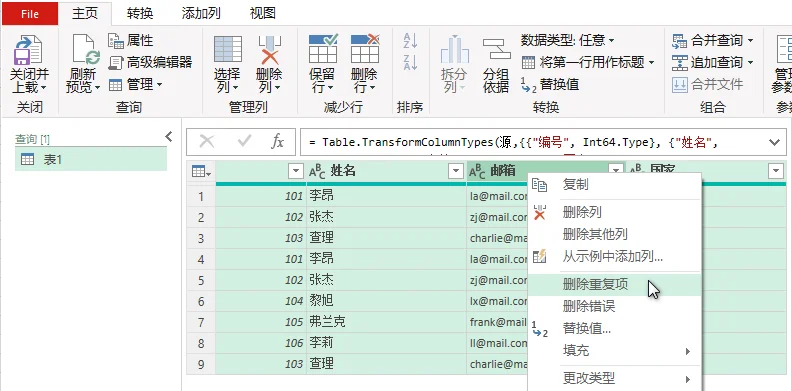Image resolution: width=792 pixels, height=391 pixels.
Task: Sort ascending with the A-Z icon
Action: pyautogui.click(x=410, y=40)
